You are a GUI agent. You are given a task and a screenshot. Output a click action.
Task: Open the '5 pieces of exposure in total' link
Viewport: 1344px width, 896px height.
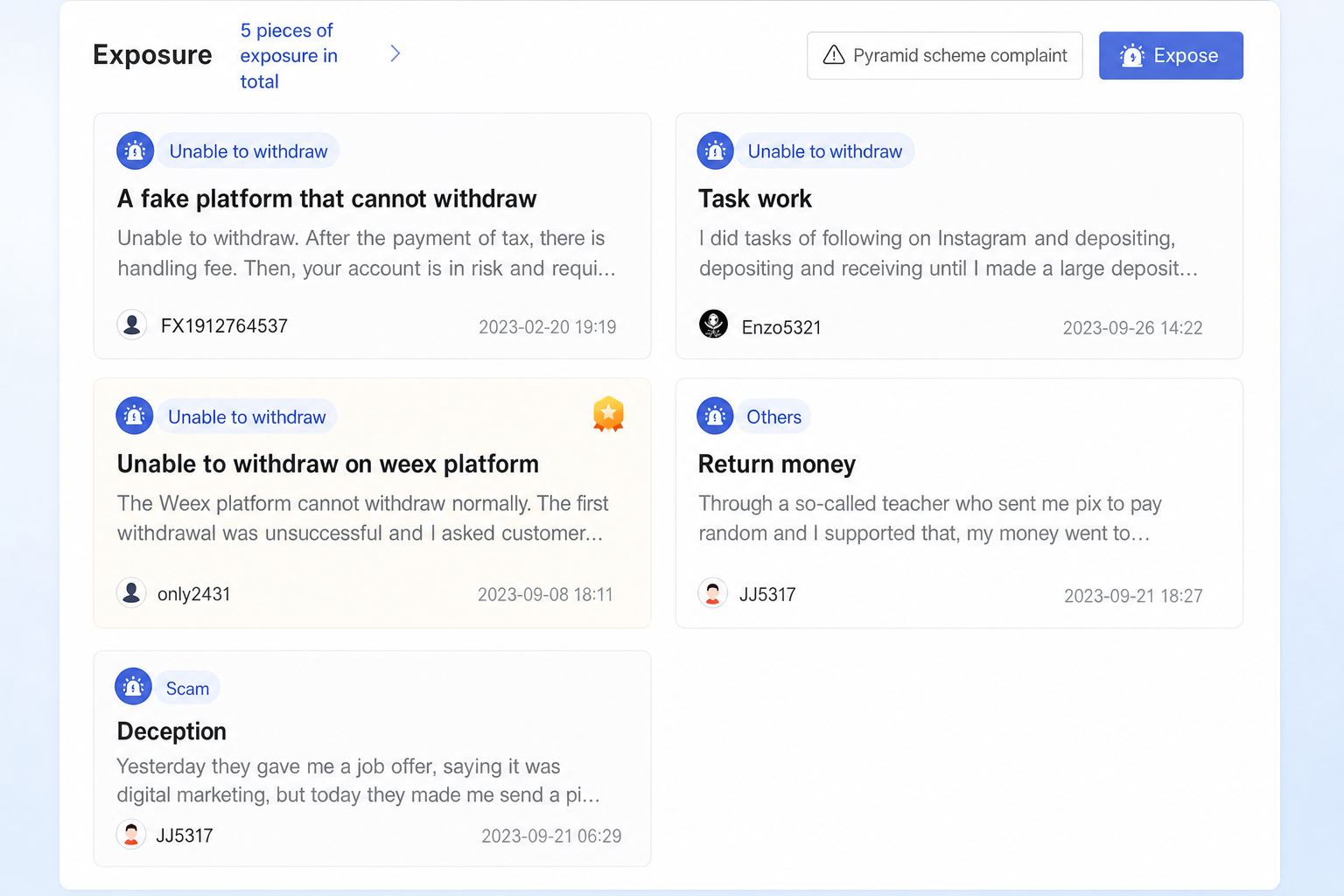[x=289, y=56]
